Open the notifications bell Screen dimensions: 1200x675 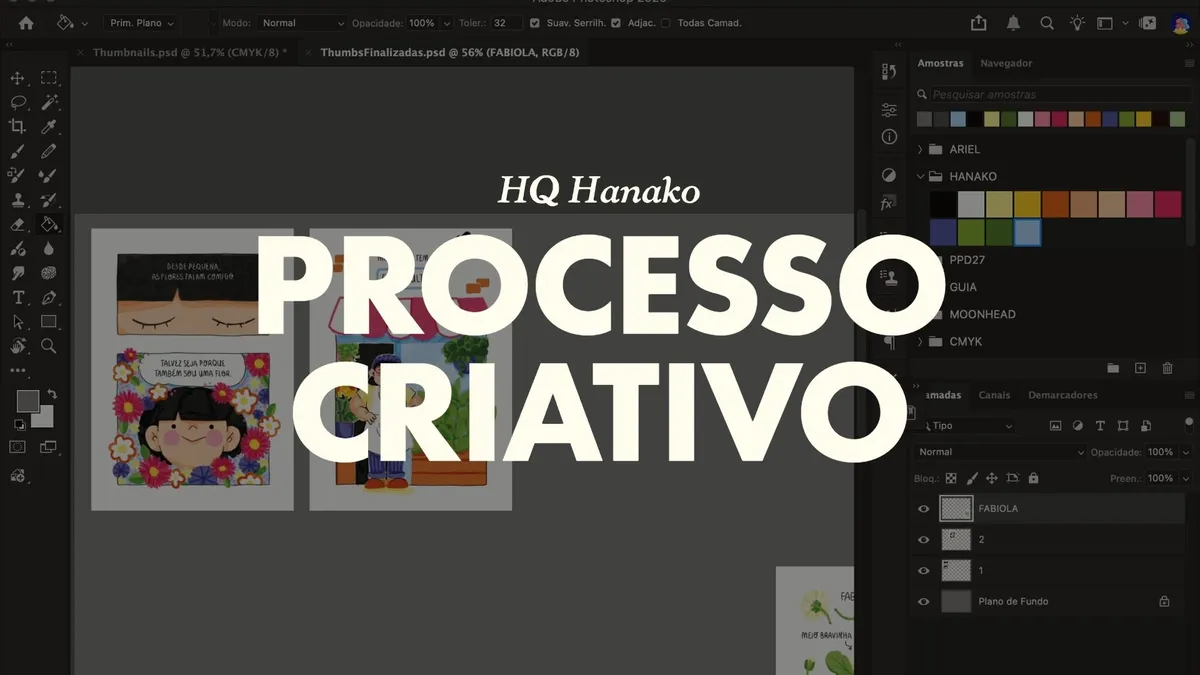click(1013, 23)
